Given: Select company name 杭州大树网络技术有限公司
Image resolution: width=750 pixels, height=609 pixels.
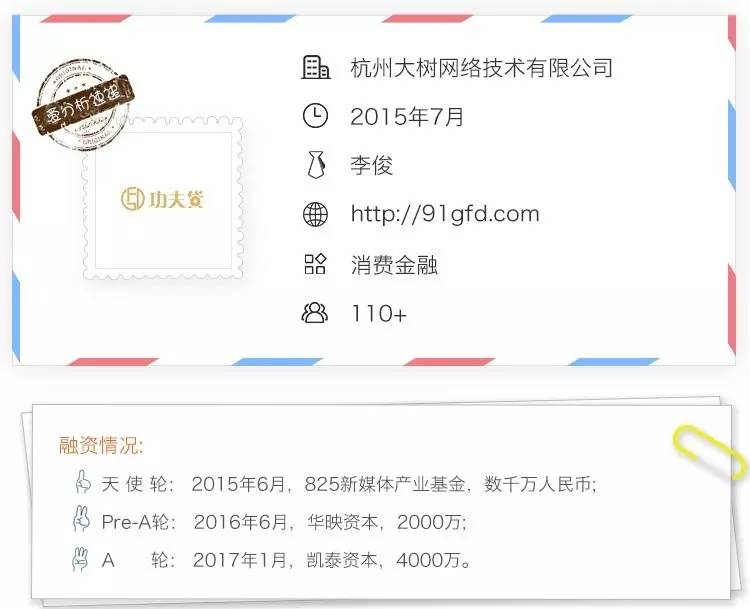Looking at the screenshot, I should (x=481, y=68).
